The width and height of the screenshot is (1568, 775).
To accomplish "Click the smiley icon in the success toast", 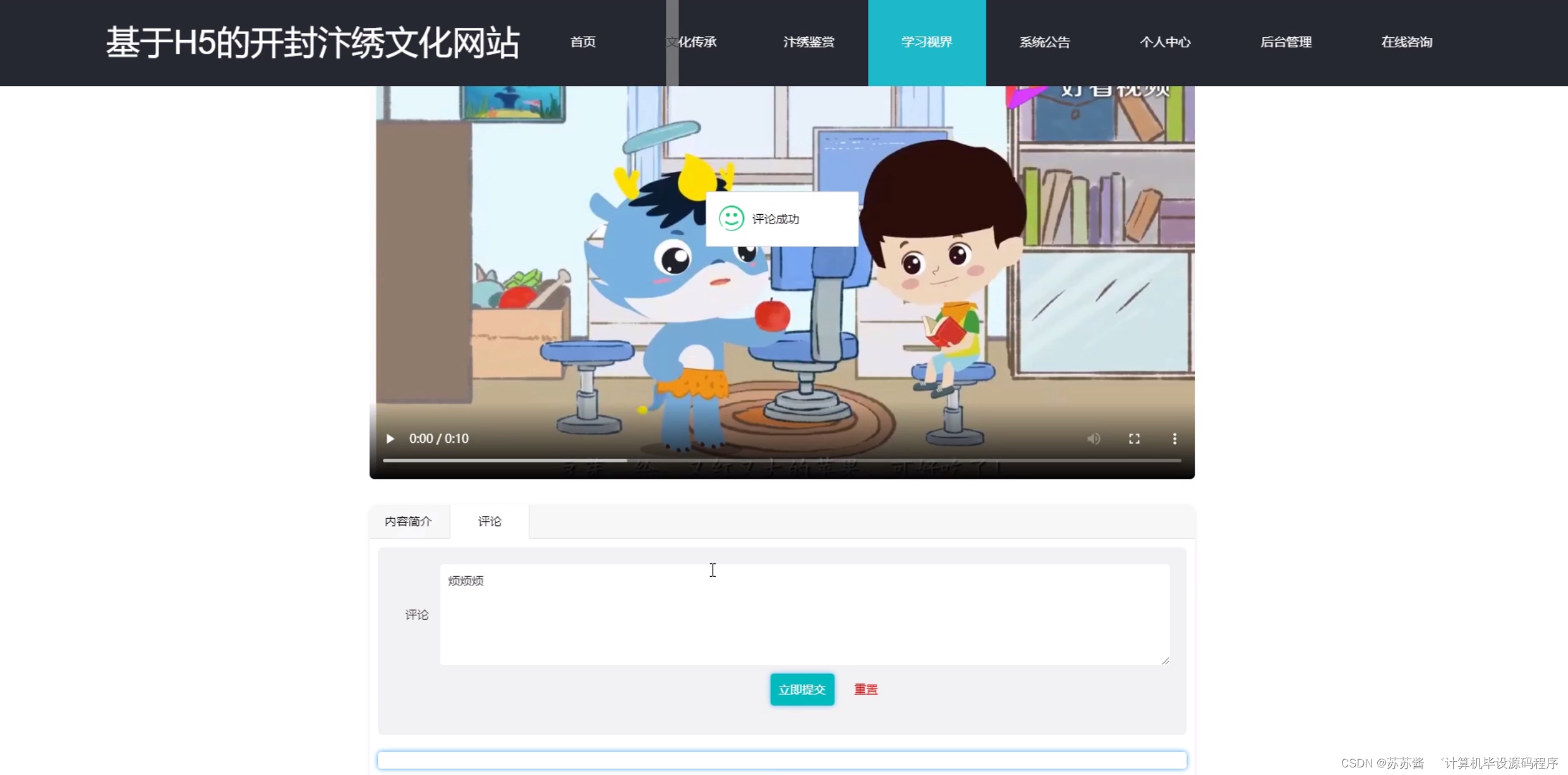I will coord(731,219).
